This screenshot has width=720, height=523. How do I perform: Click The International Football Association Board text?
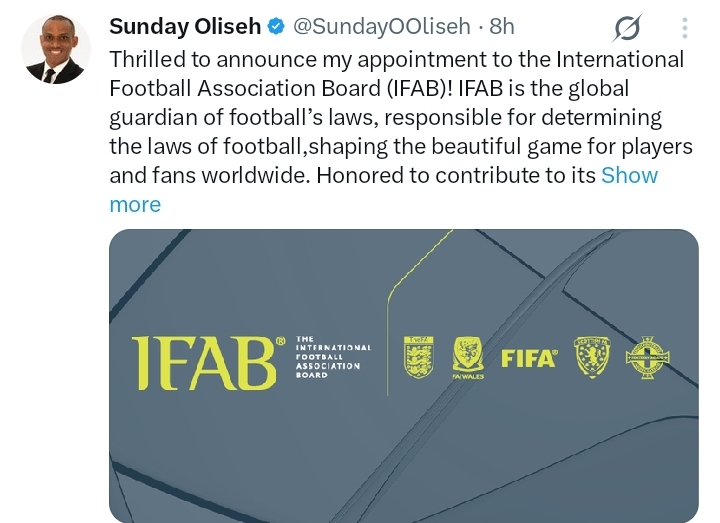coord(333,357)
